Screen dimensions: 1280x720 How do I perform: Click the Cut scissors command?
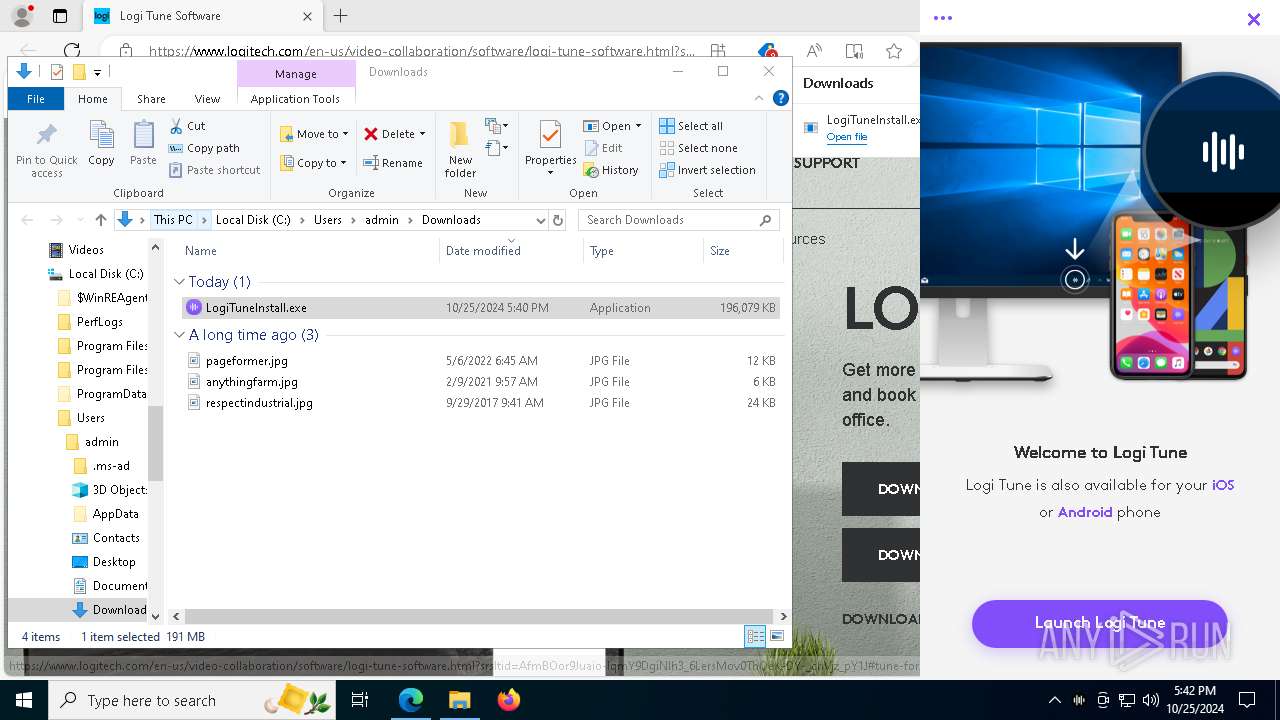187,126
